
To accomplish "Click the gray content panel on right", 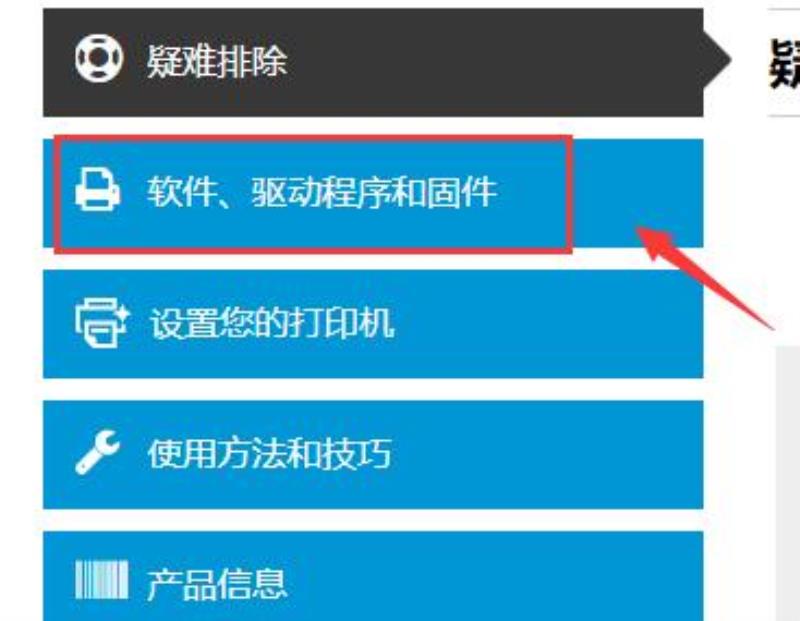I will 788,483.
